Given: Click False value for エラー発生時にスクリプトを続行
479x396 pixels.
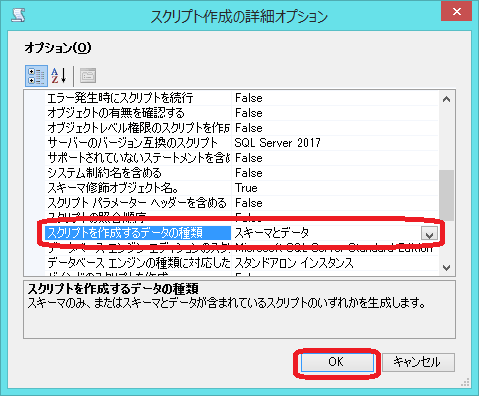Looking at the screenshot, I should click(x=249, y=98).
